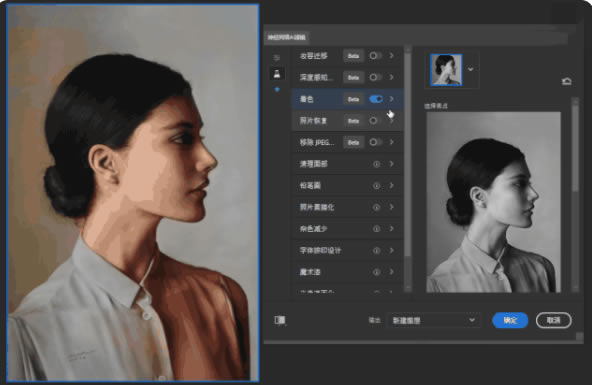The width and height of the screenshot is (592, 385).
Task: Click the Beta badge on the 着色 row
Action: (353, 99)
